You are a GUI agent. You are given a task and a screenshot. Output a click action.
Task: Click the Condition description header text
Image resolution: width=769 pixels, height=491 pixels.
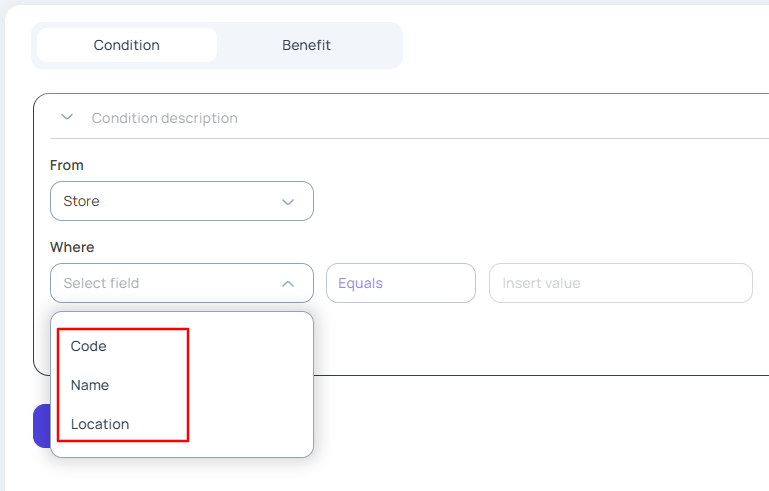164,118
